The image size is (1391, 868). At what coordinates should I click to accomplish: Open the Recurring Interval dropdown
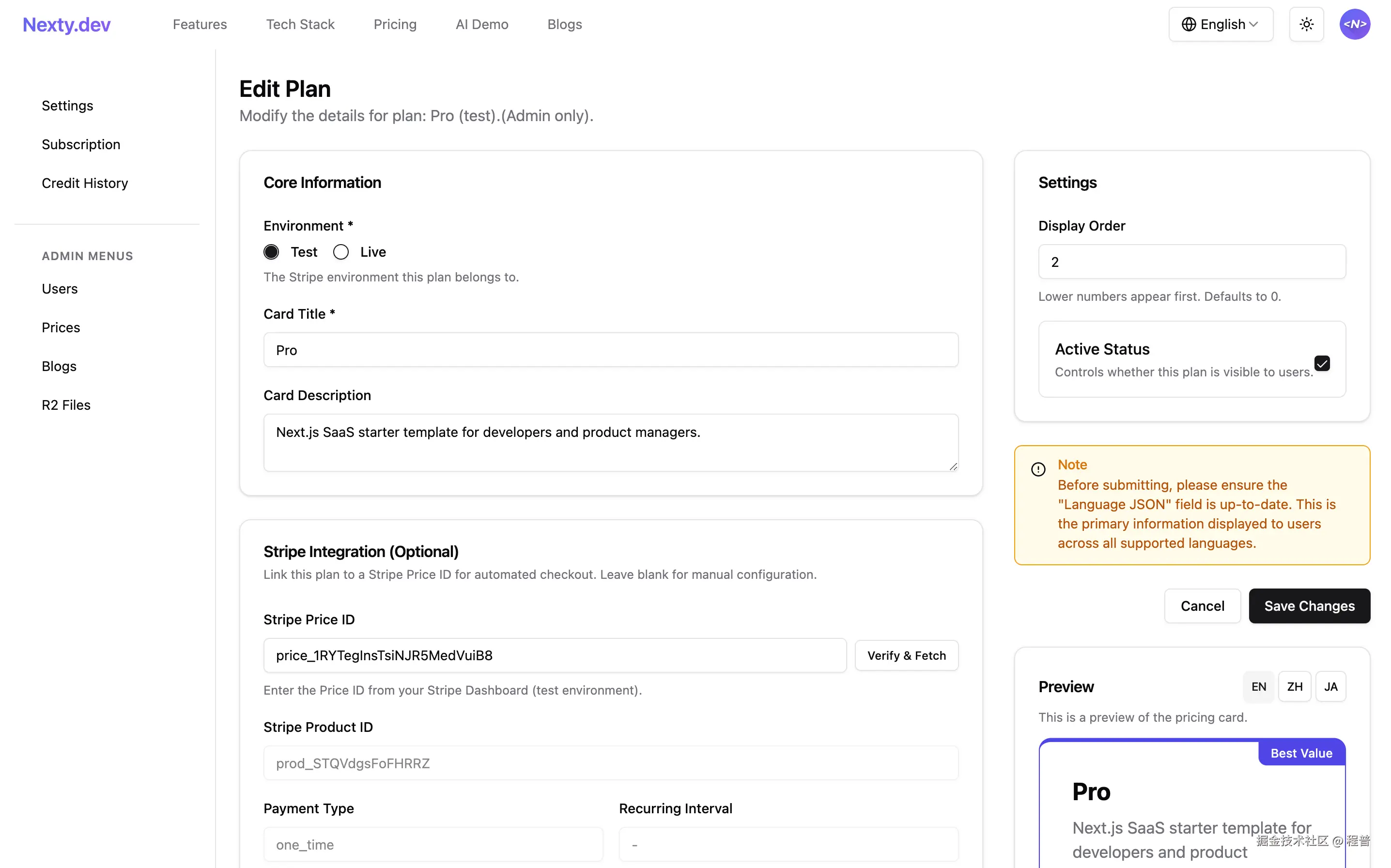788,844
